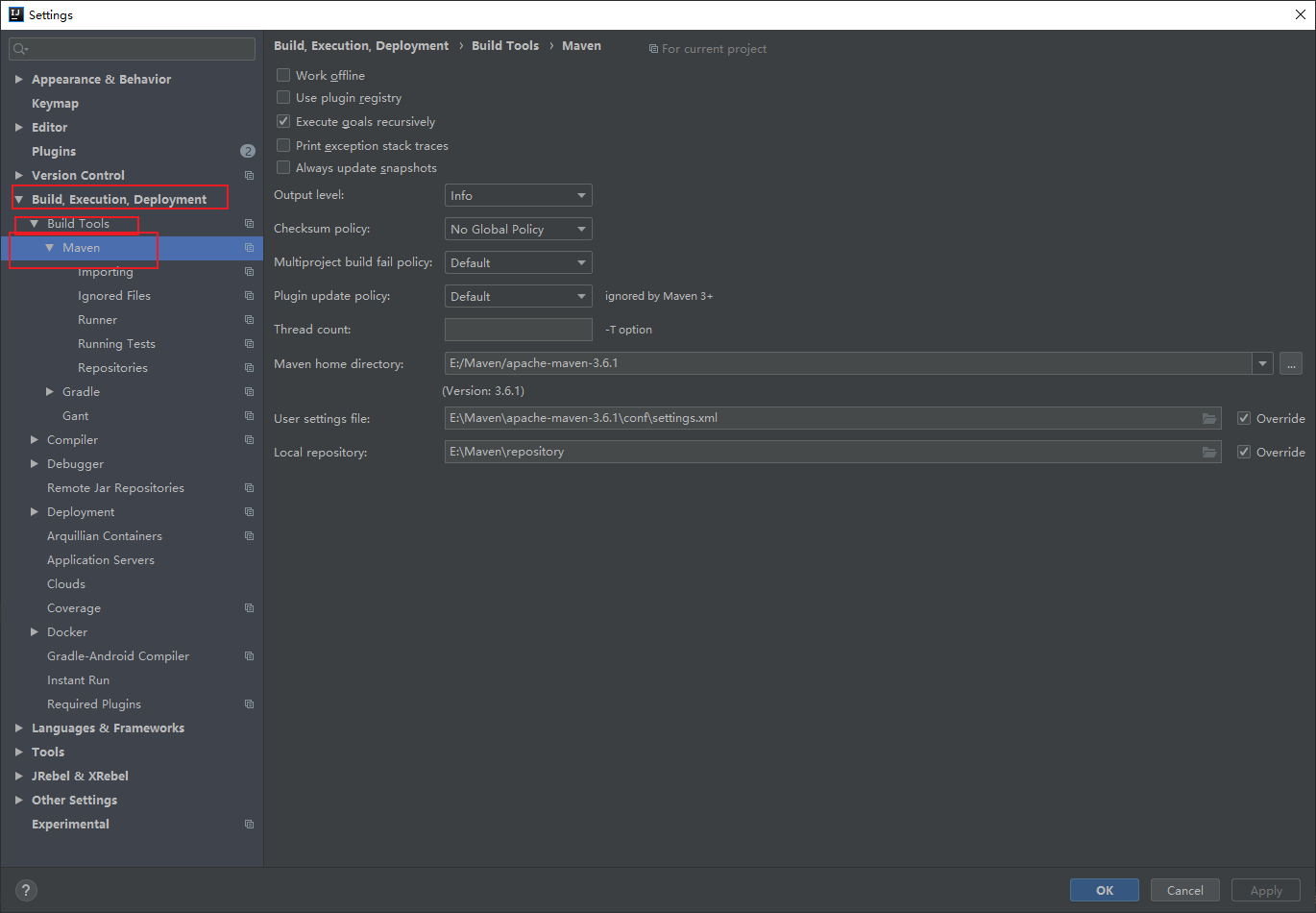The height and width of the screenshot is (913, 1316).
Task: Click the folder icon in User settings file
Action: coord(1209,418)
